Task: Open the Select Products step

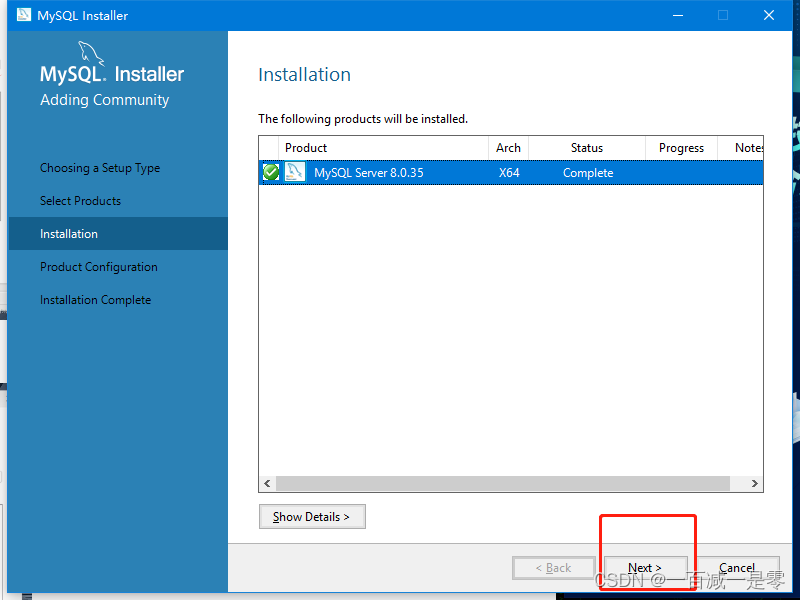Action: (81, 201)
